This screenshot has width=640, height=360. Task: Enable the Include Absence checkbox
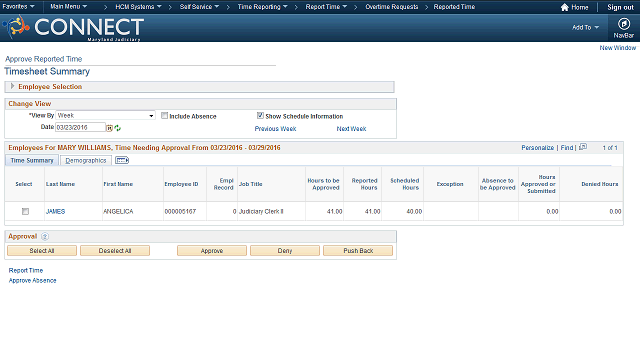point(164,116)
